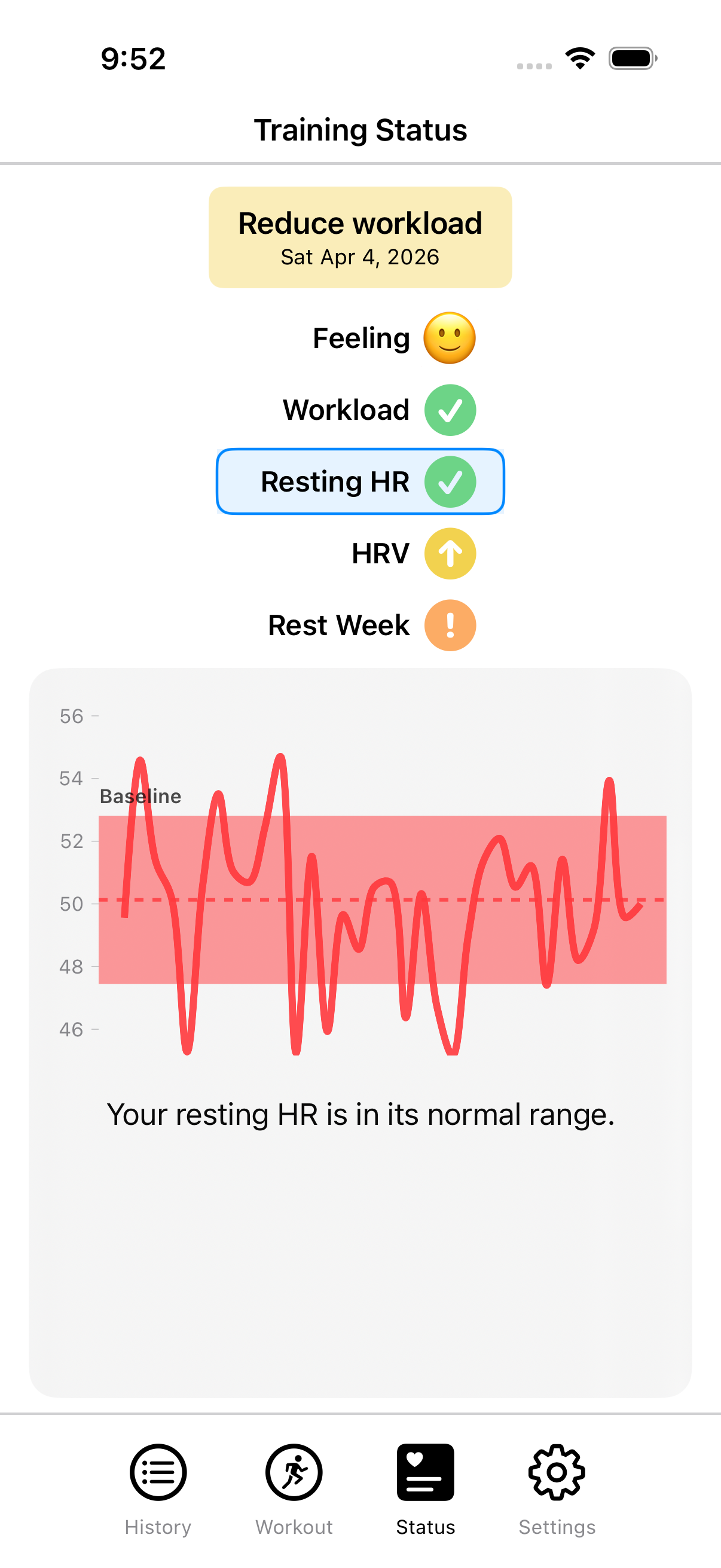
Task: Switch to the Status tab
Action: pyautogui.click(x=425, y=1485)
